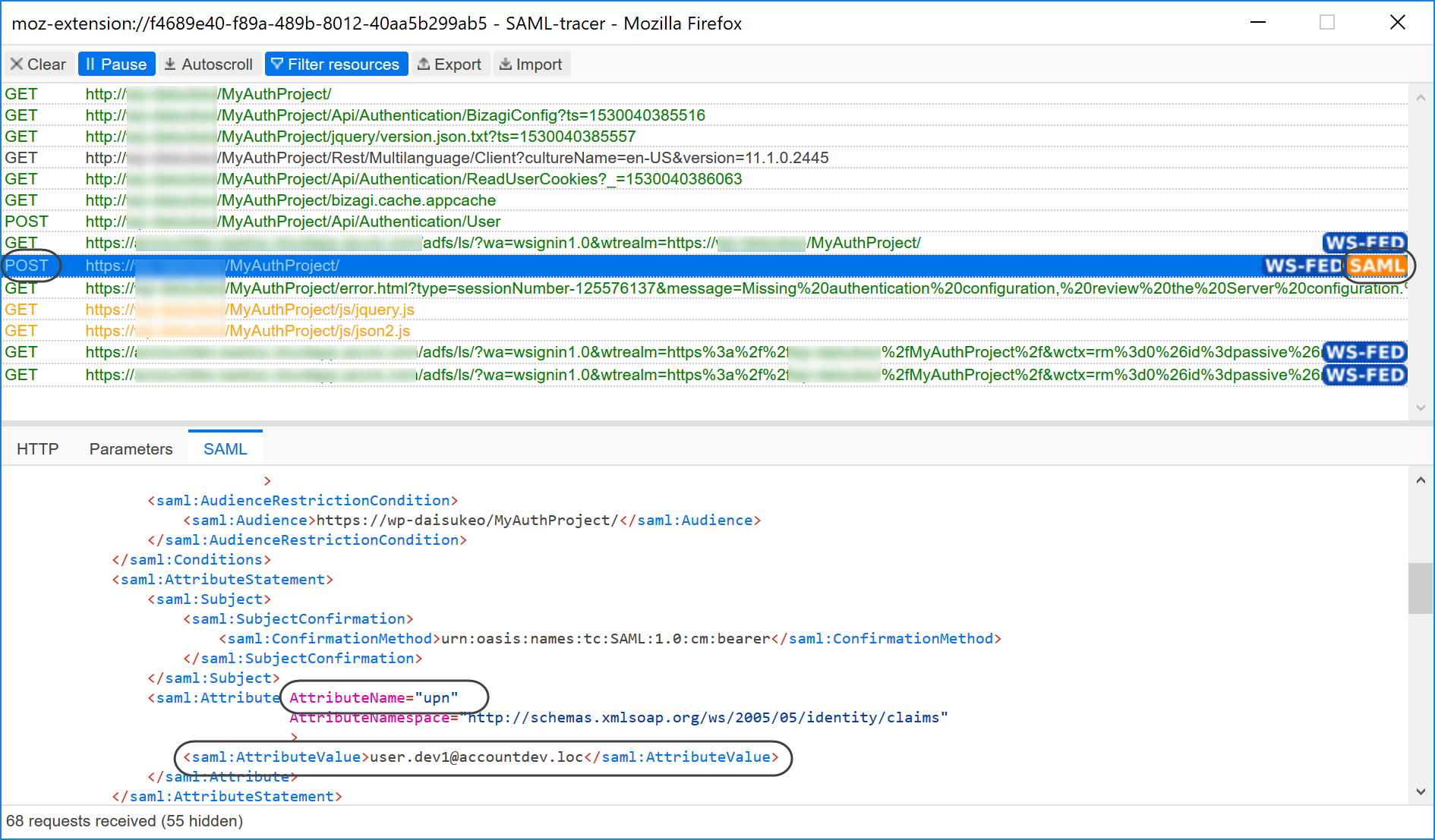The image size is (1435, 840).
Task: Toggle the Pause button
Action: 117,64
